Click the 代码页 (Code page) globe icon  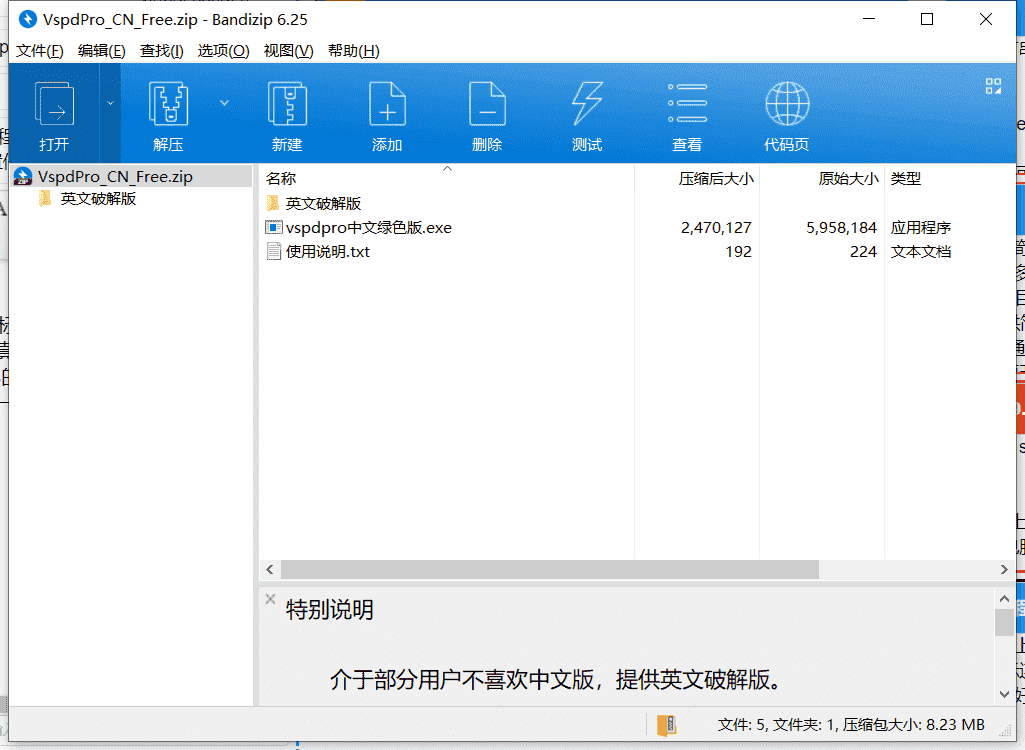point(787,103)
